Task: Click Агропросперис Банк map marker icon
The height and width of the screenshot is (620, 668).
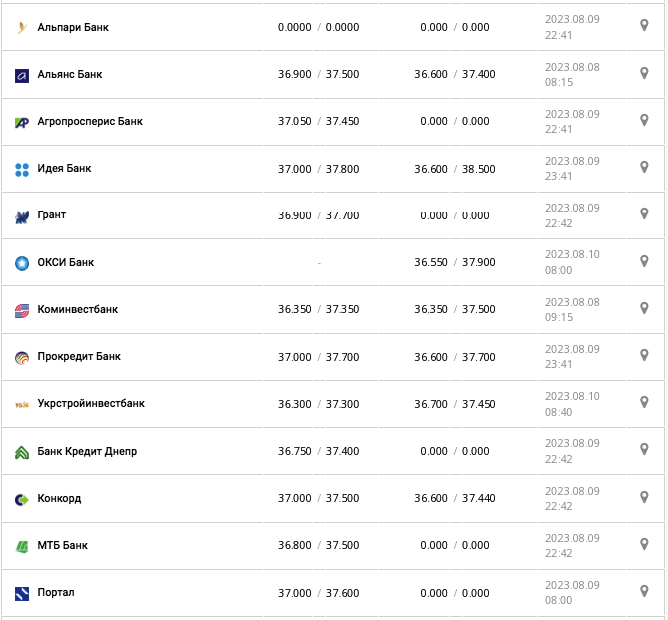Action: pos(644,120)
